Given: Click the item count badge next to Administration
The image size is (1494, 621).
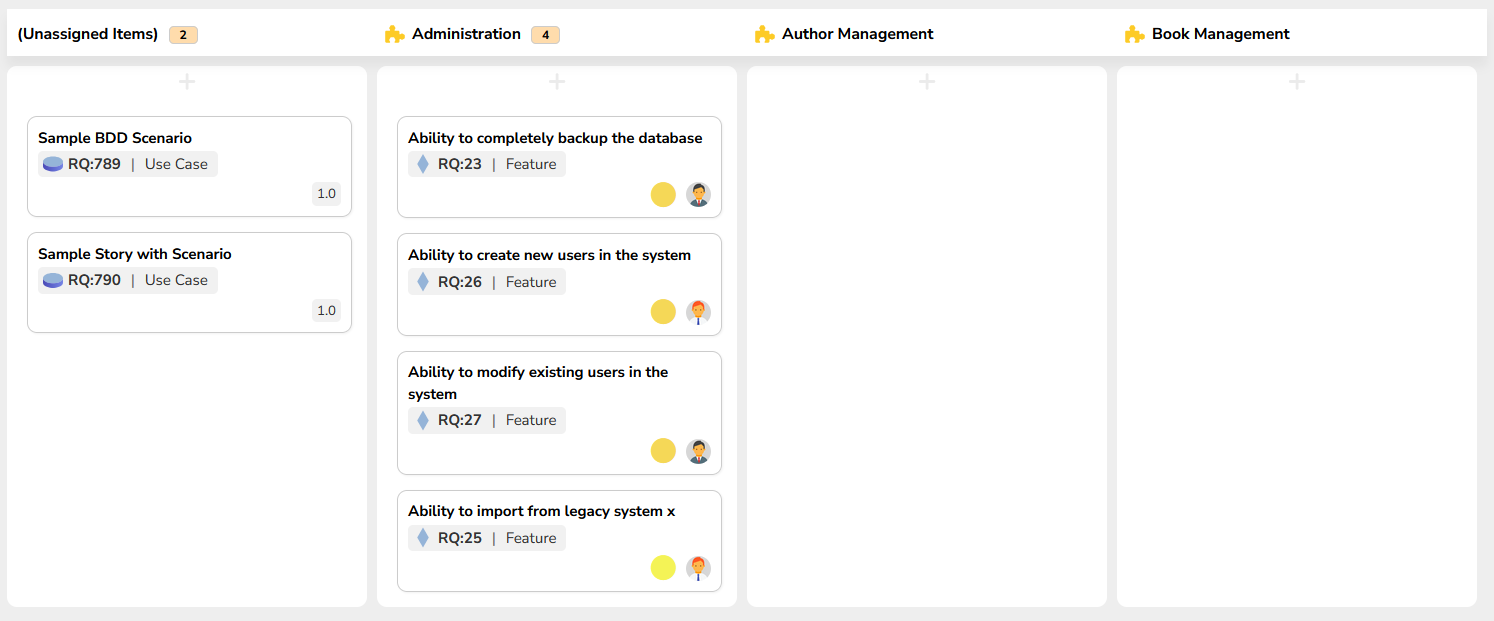Looking at the screenshot, I should point(545,35).
